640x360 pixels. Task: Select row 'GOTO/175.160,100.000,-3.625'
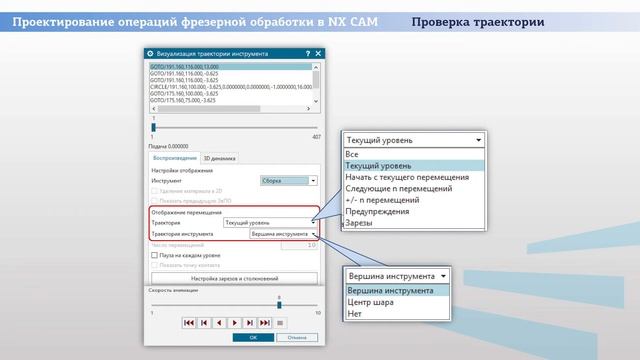click(231, 93)
